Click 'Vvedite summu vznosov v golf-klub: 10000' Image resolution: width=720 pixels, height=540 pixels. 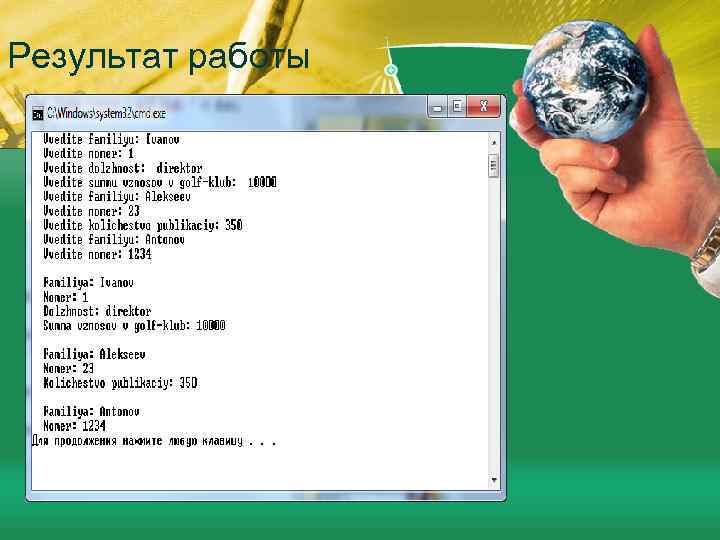pos(160,182)
